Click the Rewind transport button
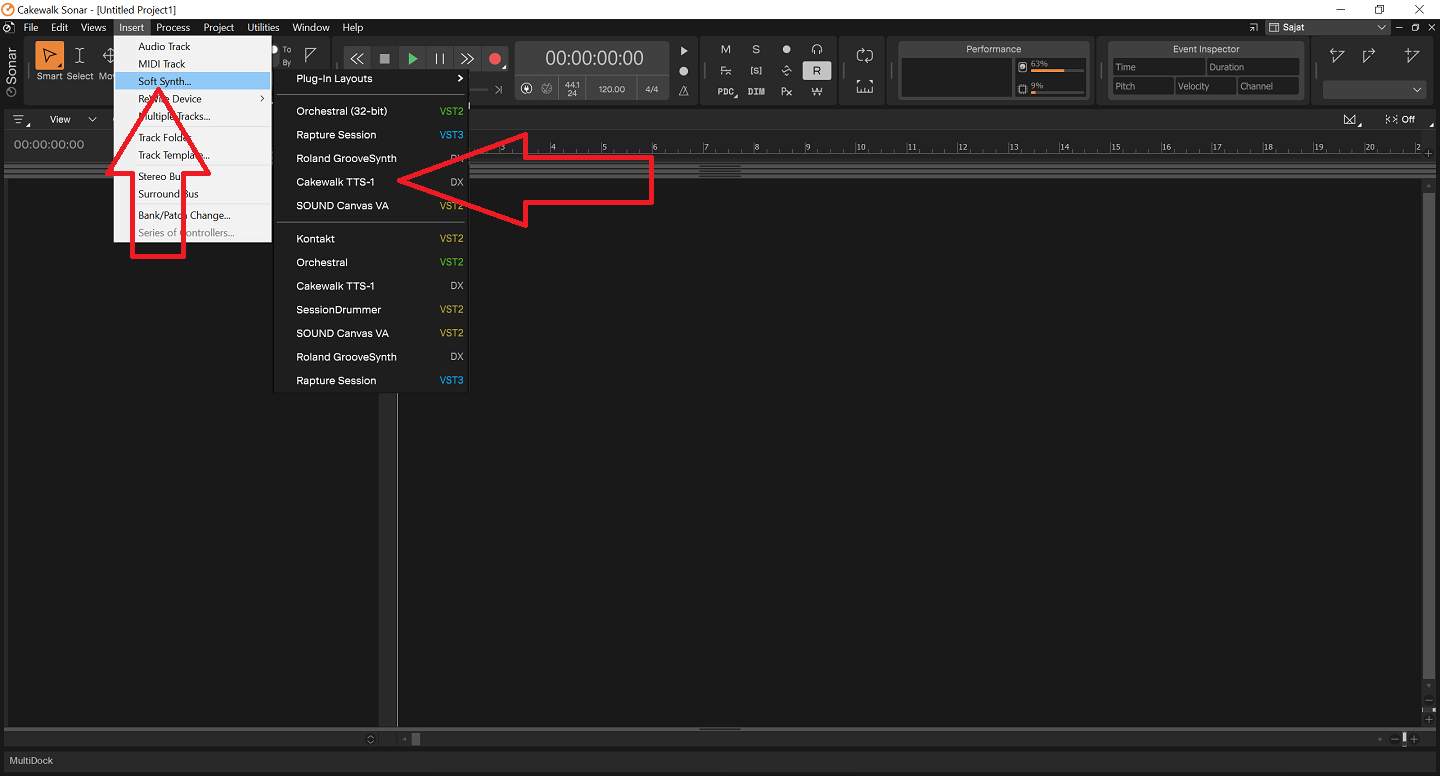 coord(357,59)
